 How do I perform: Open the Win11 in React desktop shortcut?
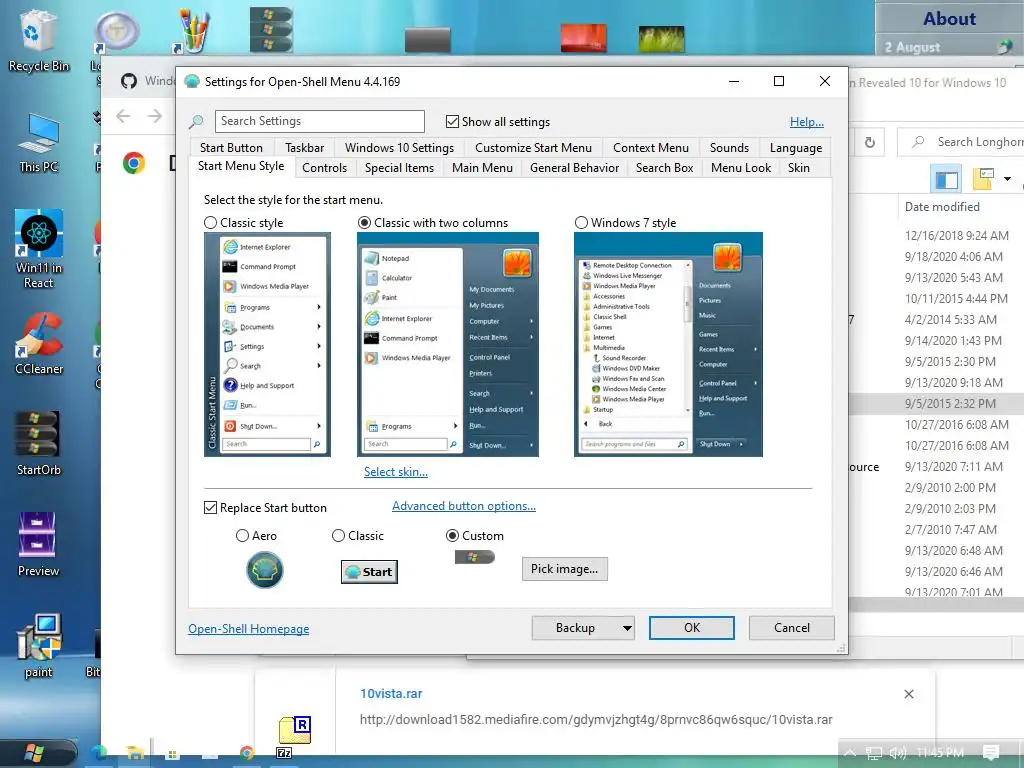(39, 248)
